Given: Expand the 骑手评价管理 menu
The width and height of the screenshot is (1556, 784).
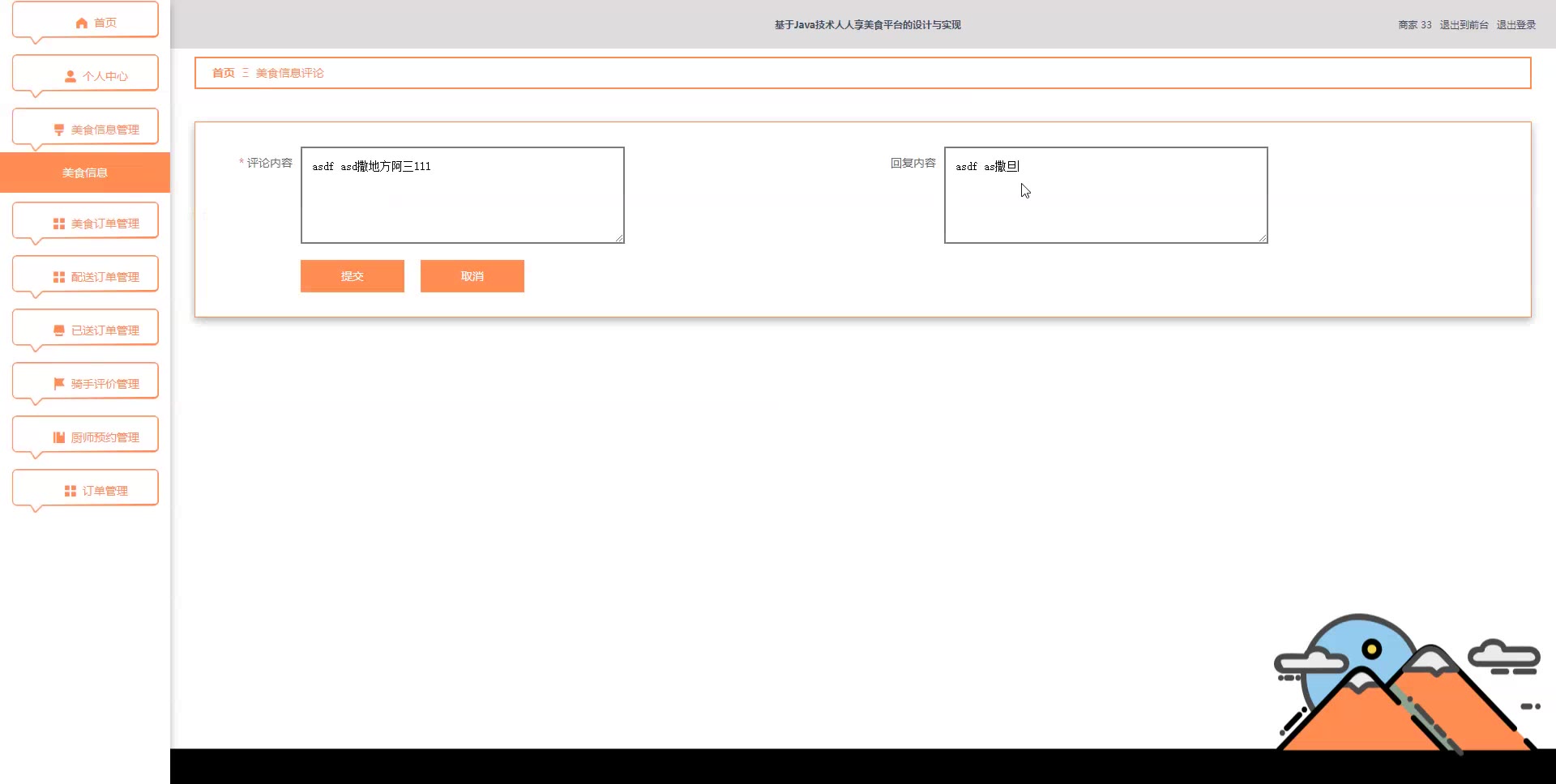Looking at the screenshot, I should pyautogui.click(x=85, y=381).
